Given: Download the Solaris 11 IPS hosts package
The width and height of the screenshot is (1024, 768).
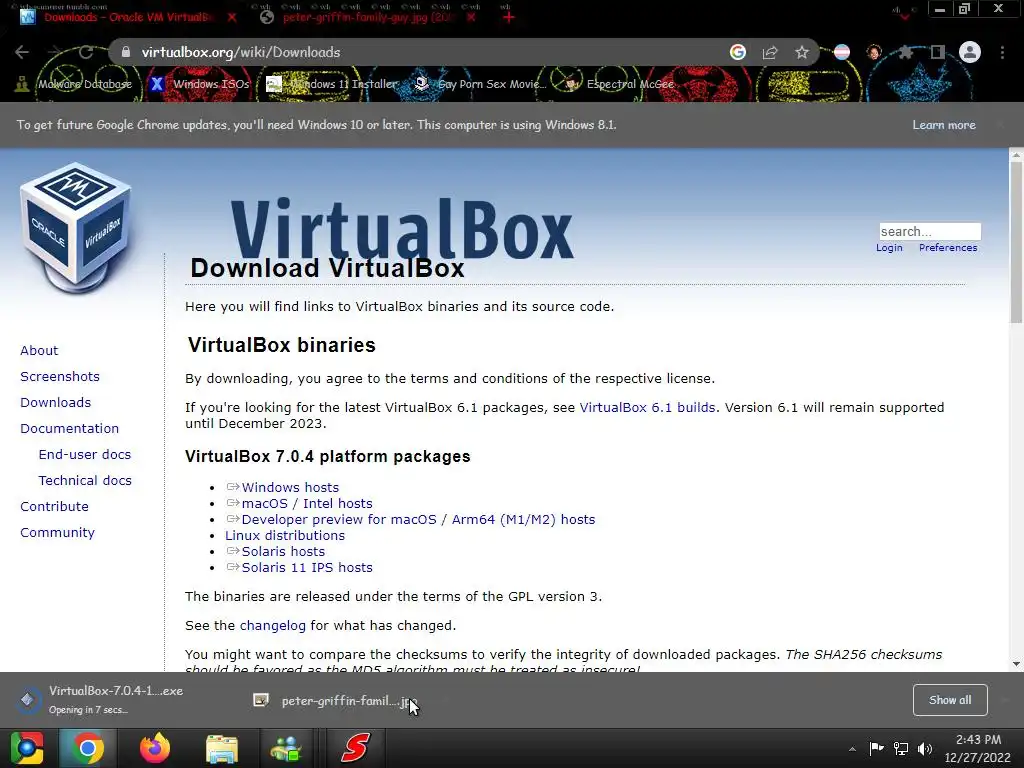Looking at the screenshot, I should coord(307,568).
